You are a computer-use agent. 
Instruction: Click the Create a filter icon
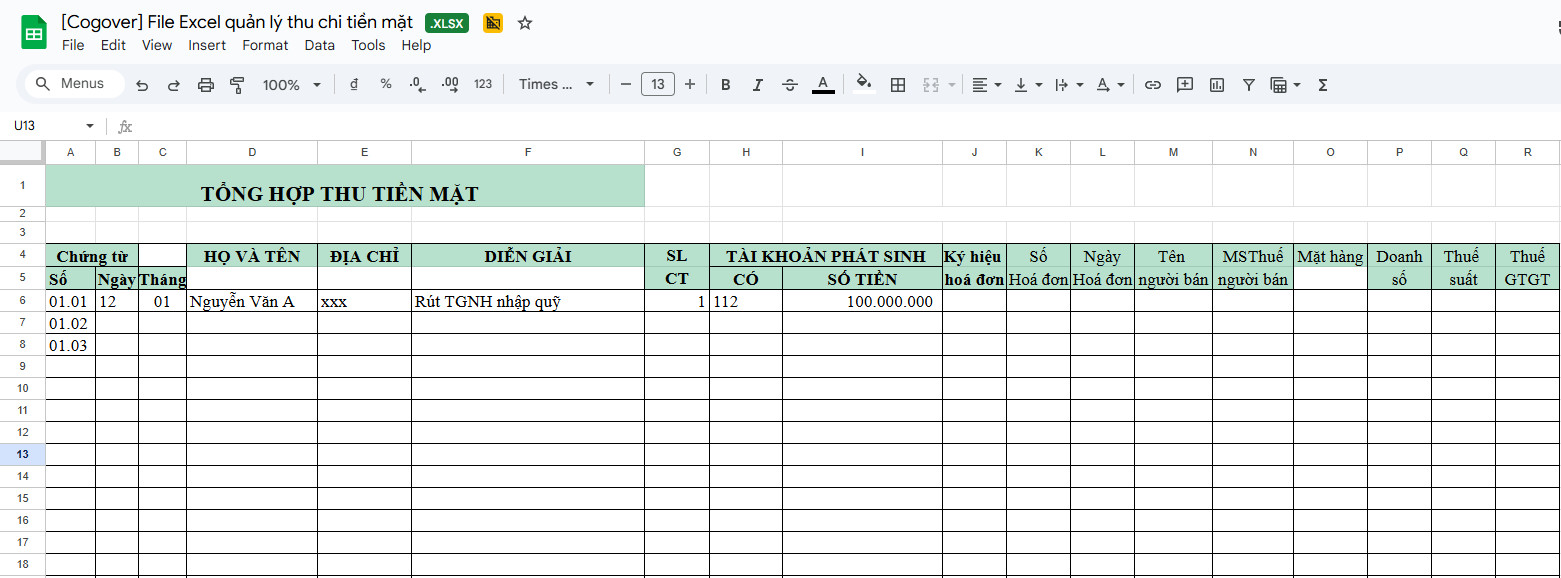coord(1249,85)
